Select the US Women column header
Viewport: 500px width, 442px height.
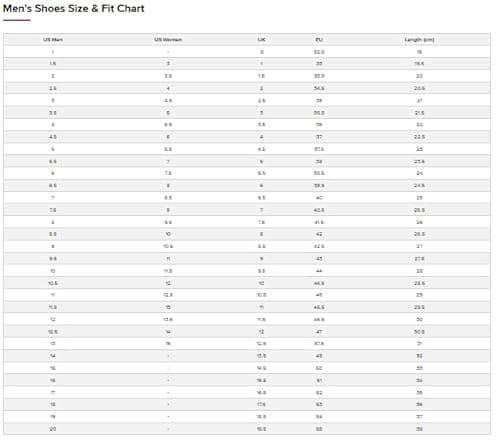click(x=168, y=40)
